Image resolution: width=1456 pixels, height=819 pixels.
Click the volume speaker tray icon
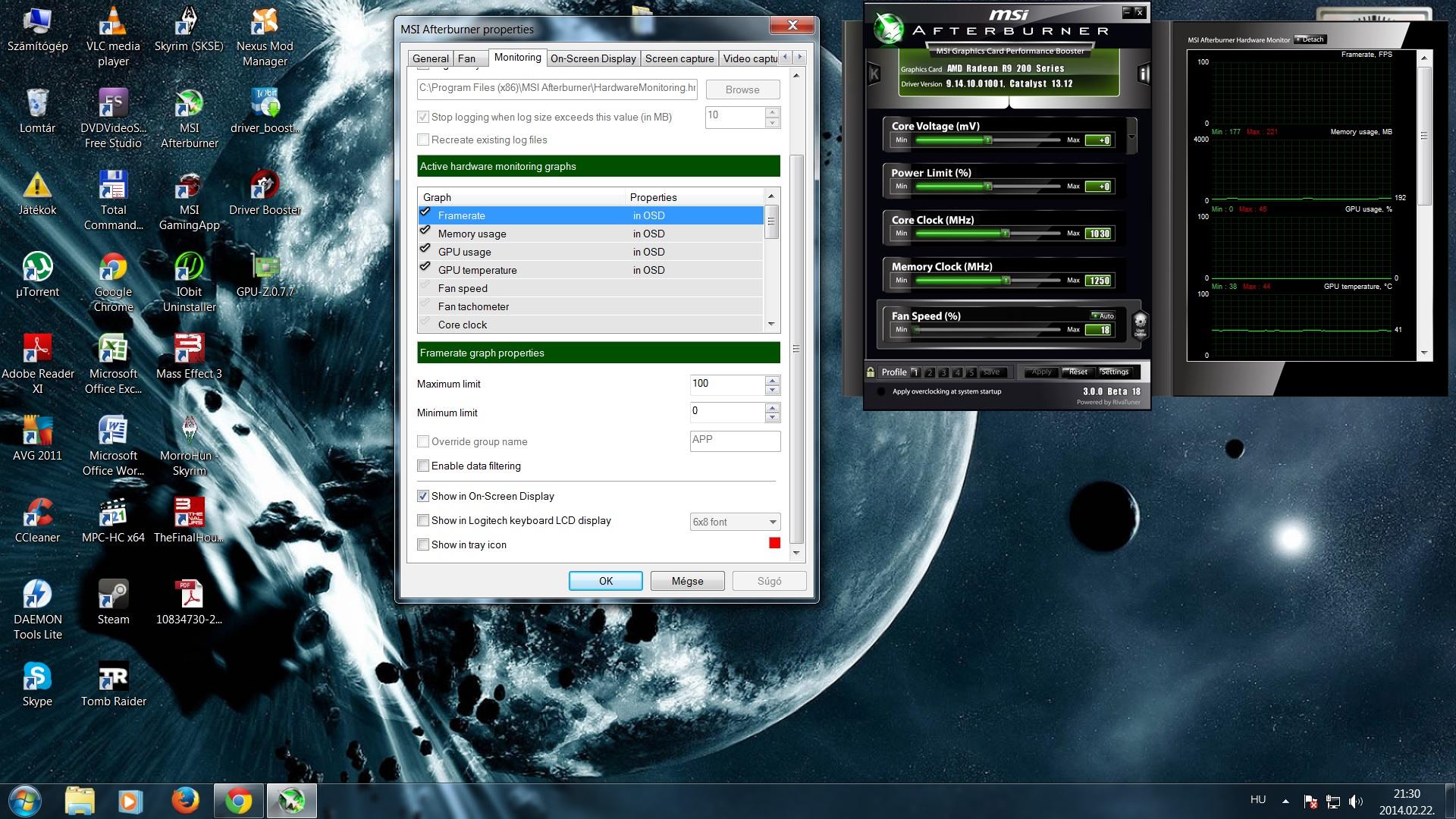[1356, 802]
